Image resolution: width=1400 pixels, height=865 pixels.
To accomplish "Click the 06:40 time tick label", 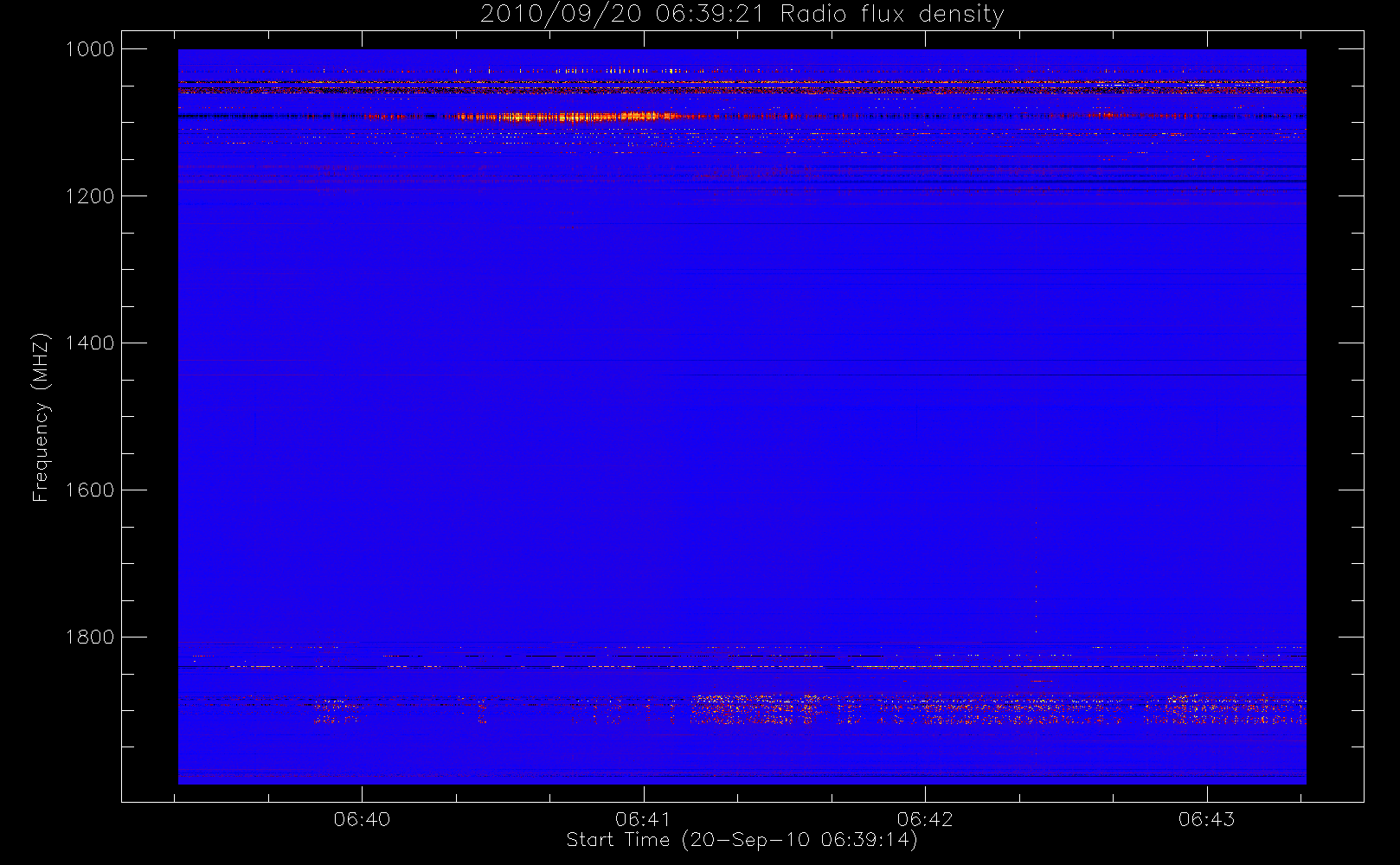I will [x=362, y=819].
